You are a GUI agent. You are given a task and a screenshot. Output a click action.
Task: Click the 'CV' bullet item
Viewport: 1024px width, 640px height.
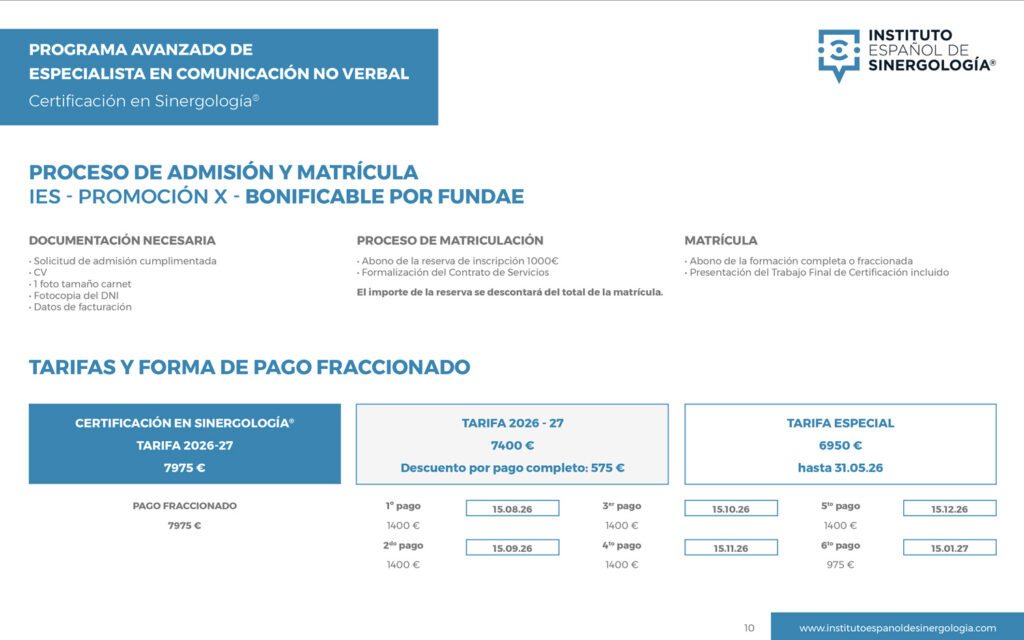38,272
